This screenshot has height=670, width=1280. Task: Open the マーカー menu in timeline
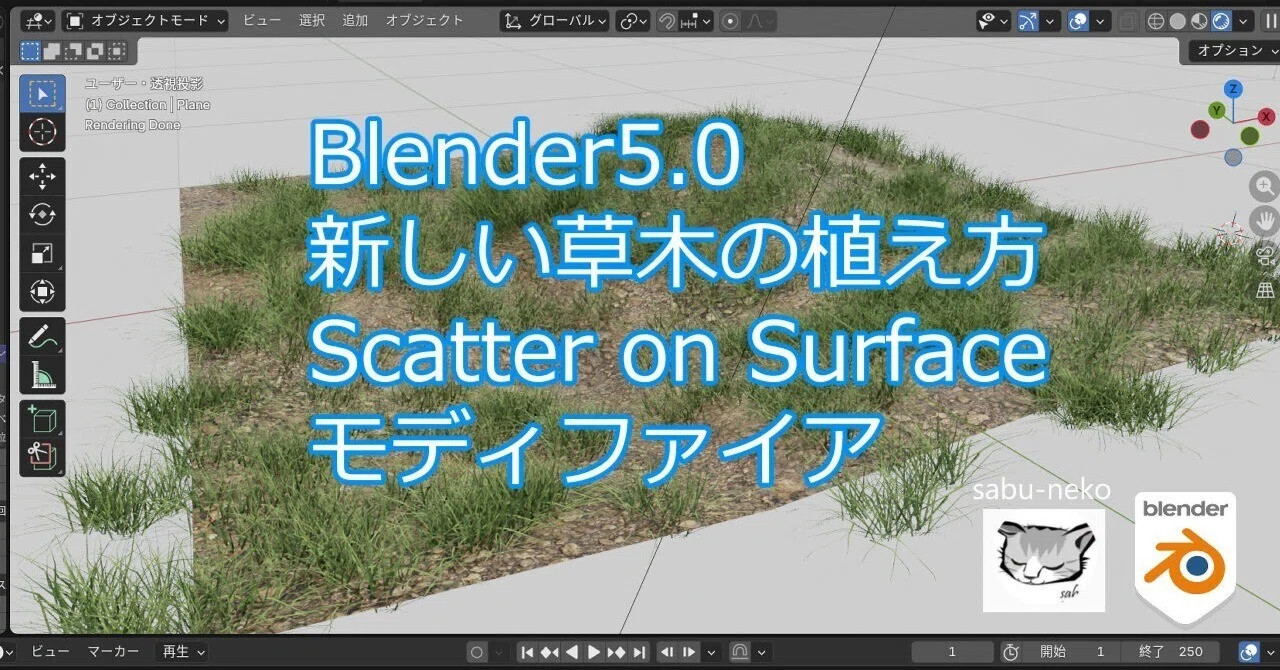(113, 652)
